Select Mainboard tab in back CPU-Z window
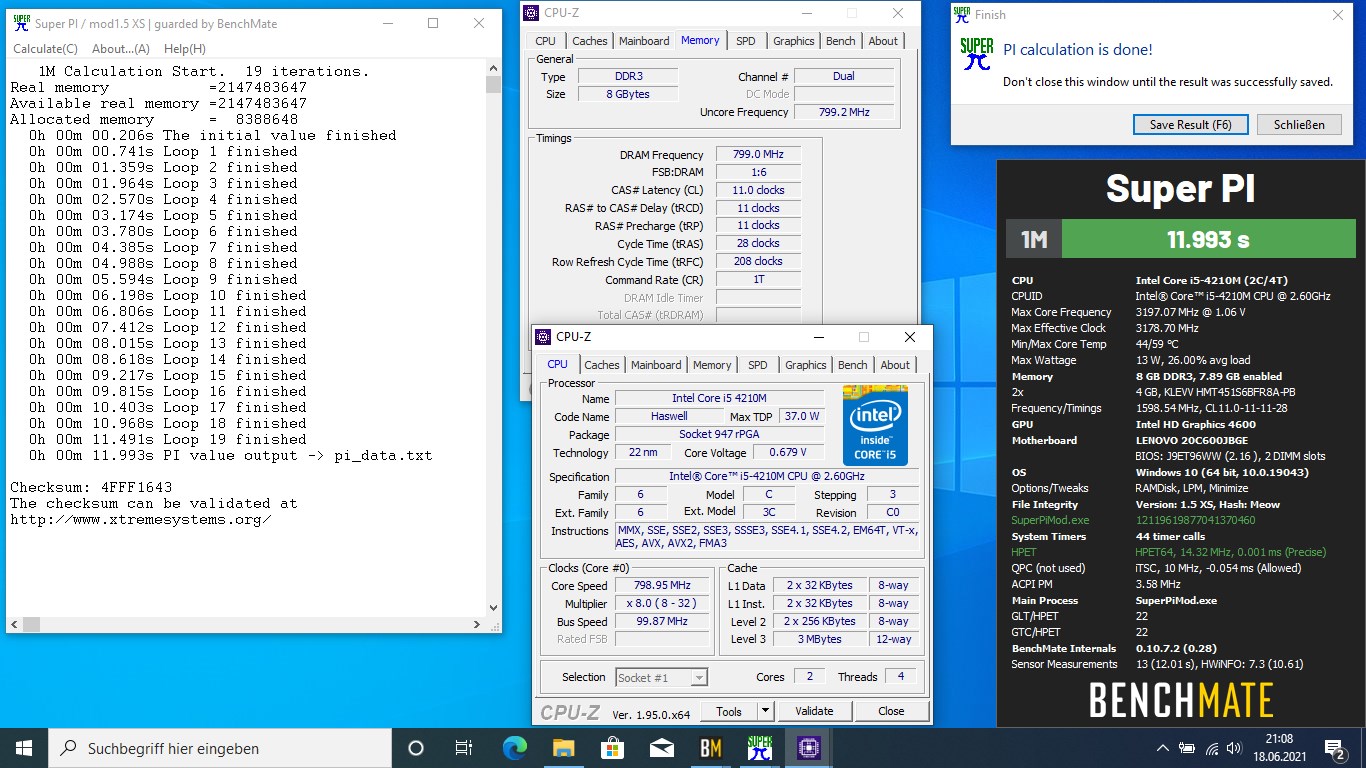Viewport: 1366px width, 768px height. click(644, 41)
